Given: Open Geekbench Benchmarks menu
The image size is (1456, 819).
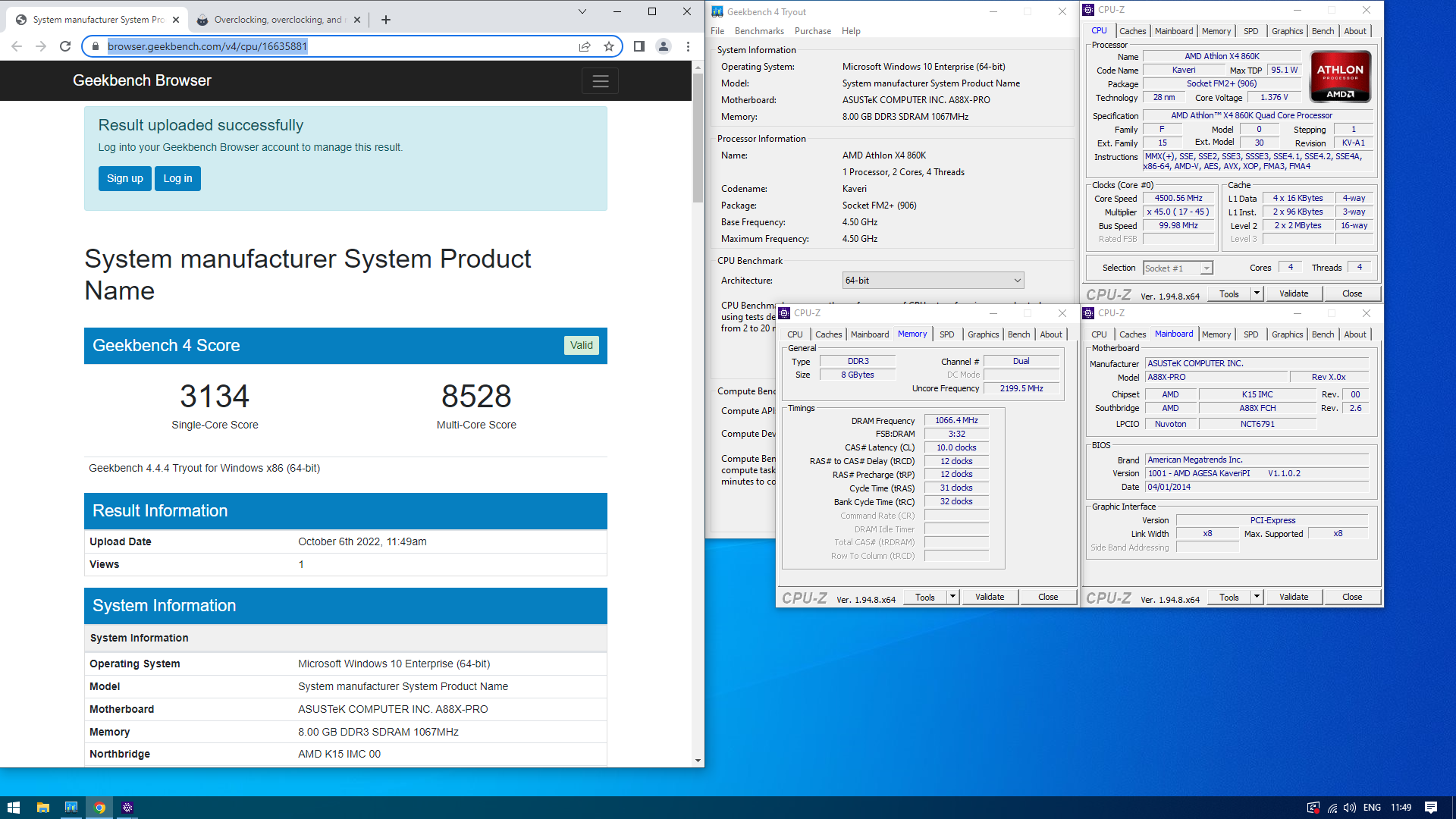Looking at the screenshot, I should pyautogui.click(x=759, y=31).
